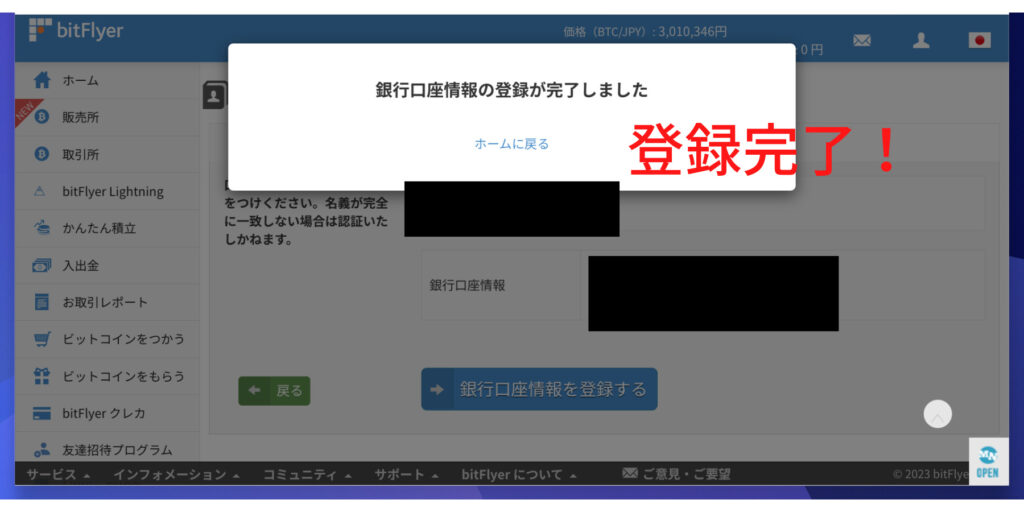Click the card icon for bitFlyer クレカ
The height and width of the screenshot is (512, 1024).
click(x=42, y=413)
